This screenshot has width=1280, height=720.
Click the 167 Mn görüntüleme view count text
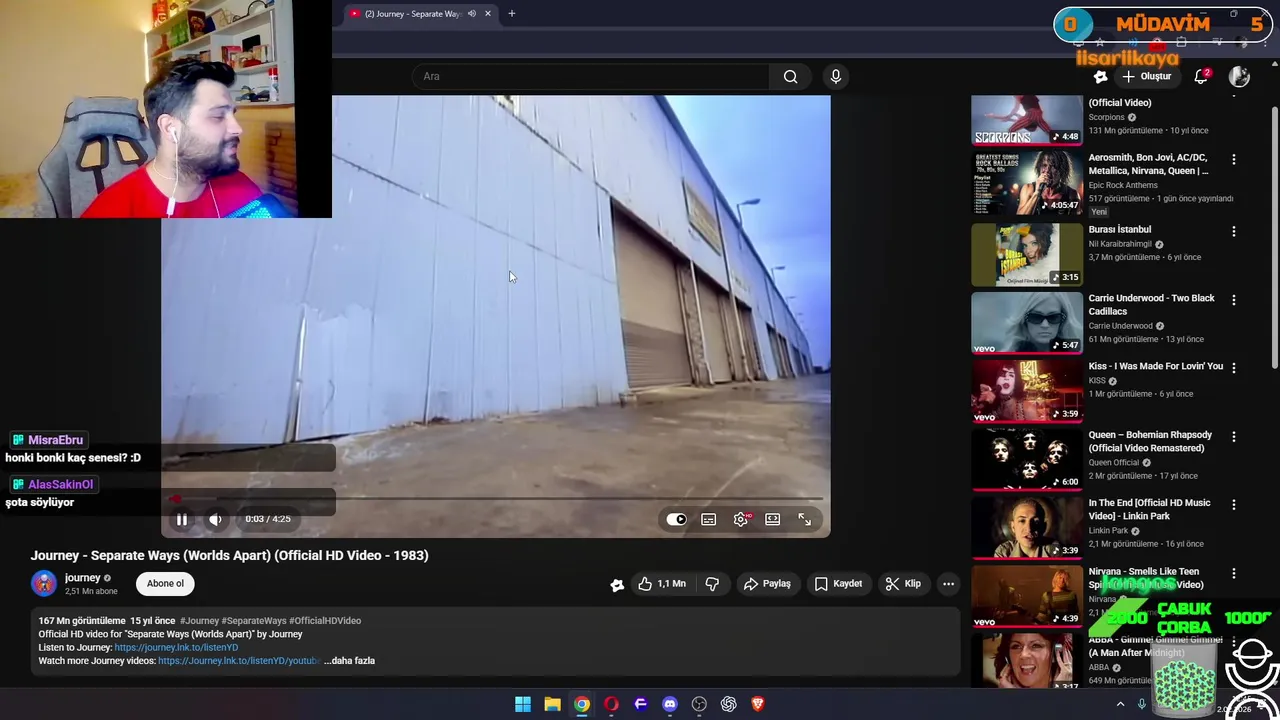[82, 621]
